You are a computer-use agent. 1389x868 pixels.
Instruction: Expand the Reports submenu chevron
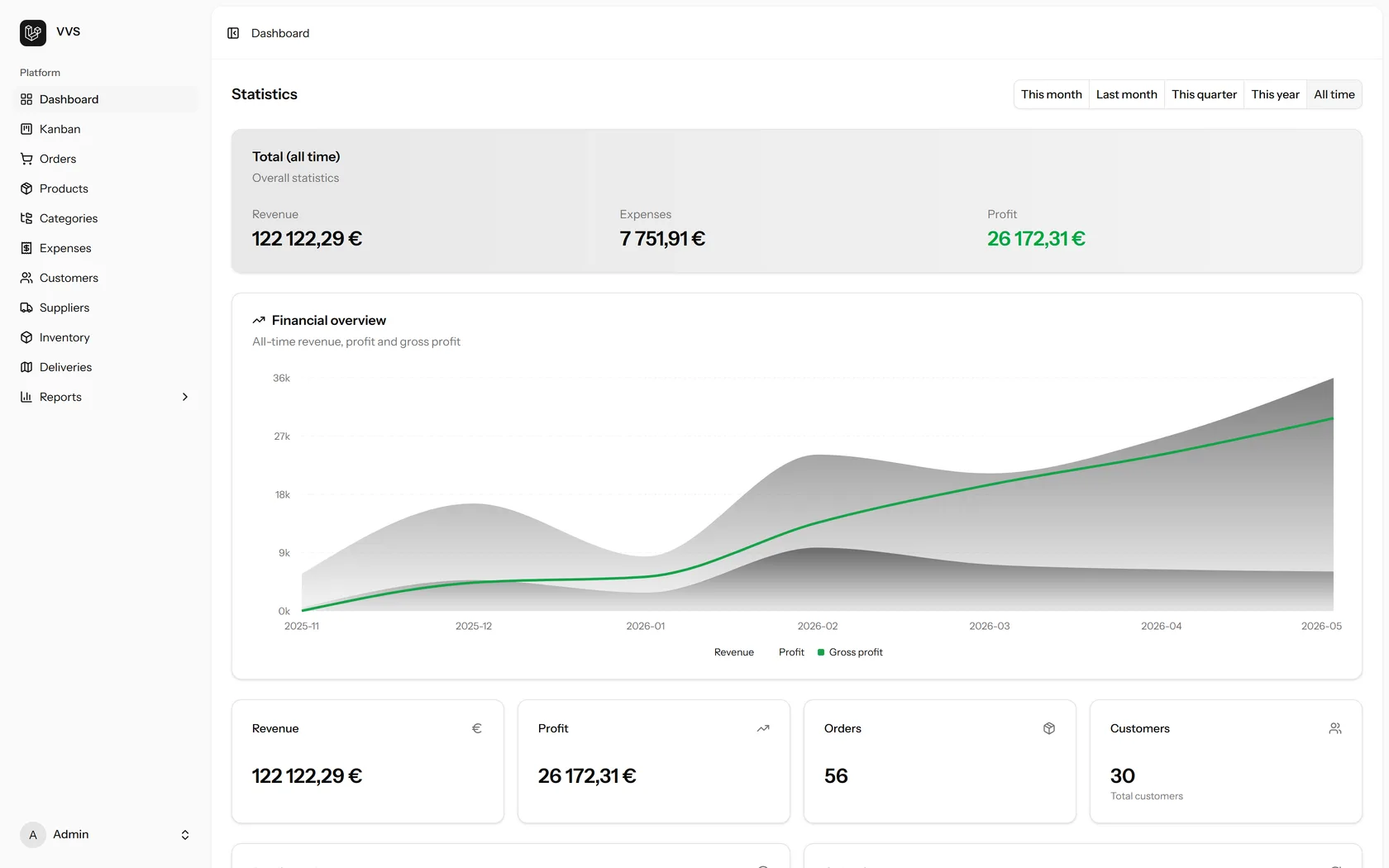click(185, 397)
